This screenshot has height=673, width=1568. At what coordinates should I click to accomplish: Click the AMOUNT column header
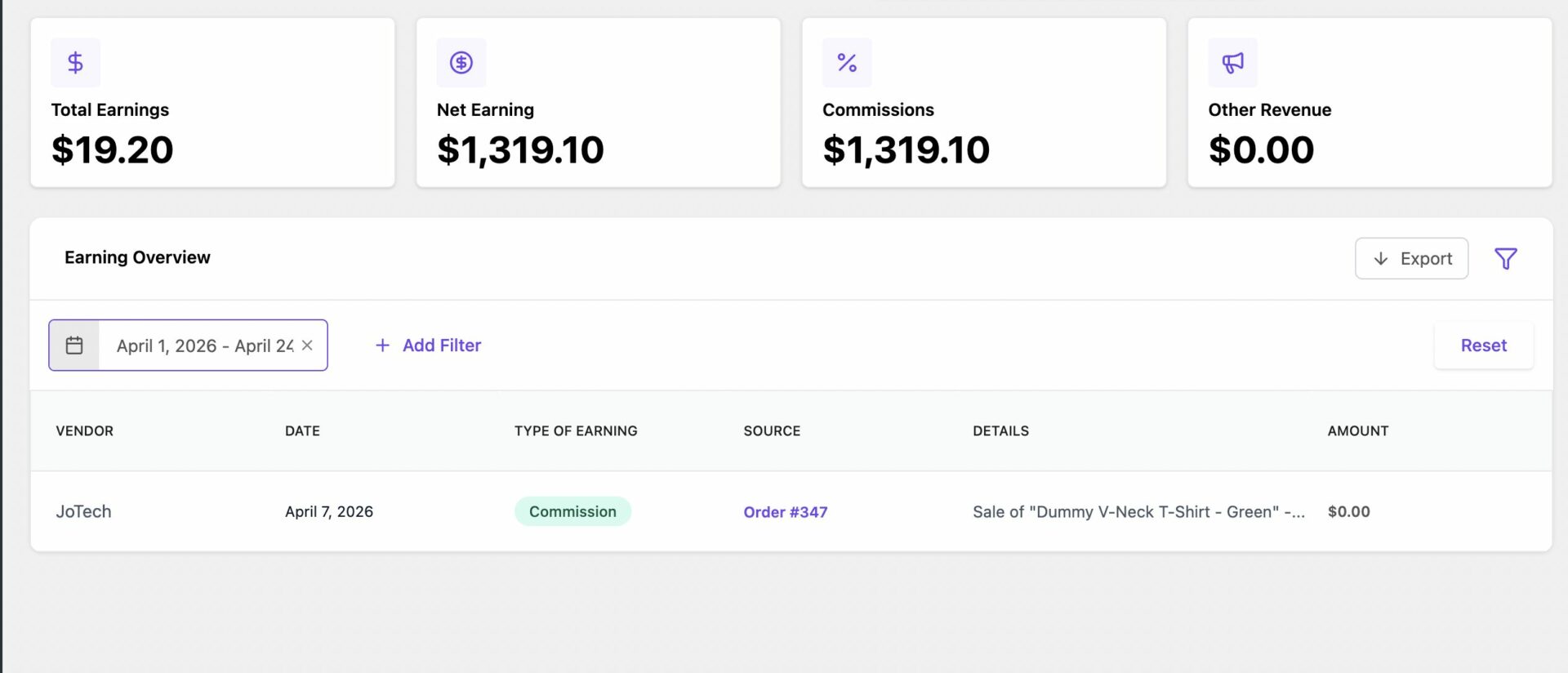coord(1357,430)
